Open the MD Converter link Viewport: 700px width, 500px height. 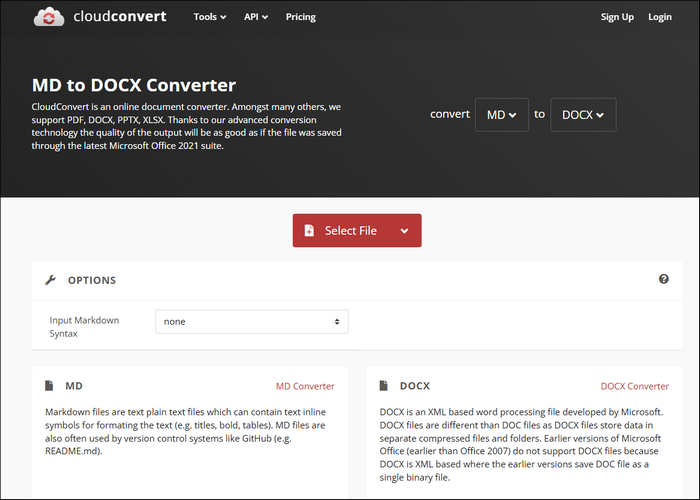pos(305,386)
